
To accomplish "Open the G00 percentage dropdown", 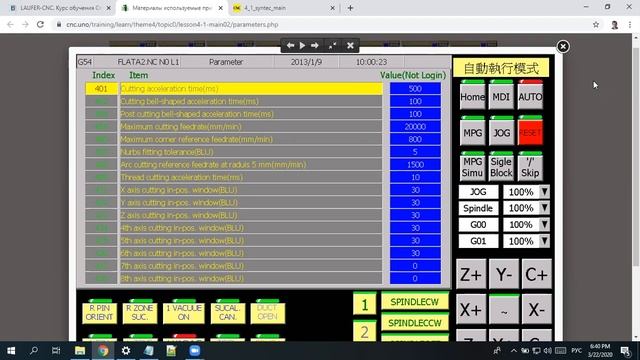I will pyautogui.click(x=544, y=224).
